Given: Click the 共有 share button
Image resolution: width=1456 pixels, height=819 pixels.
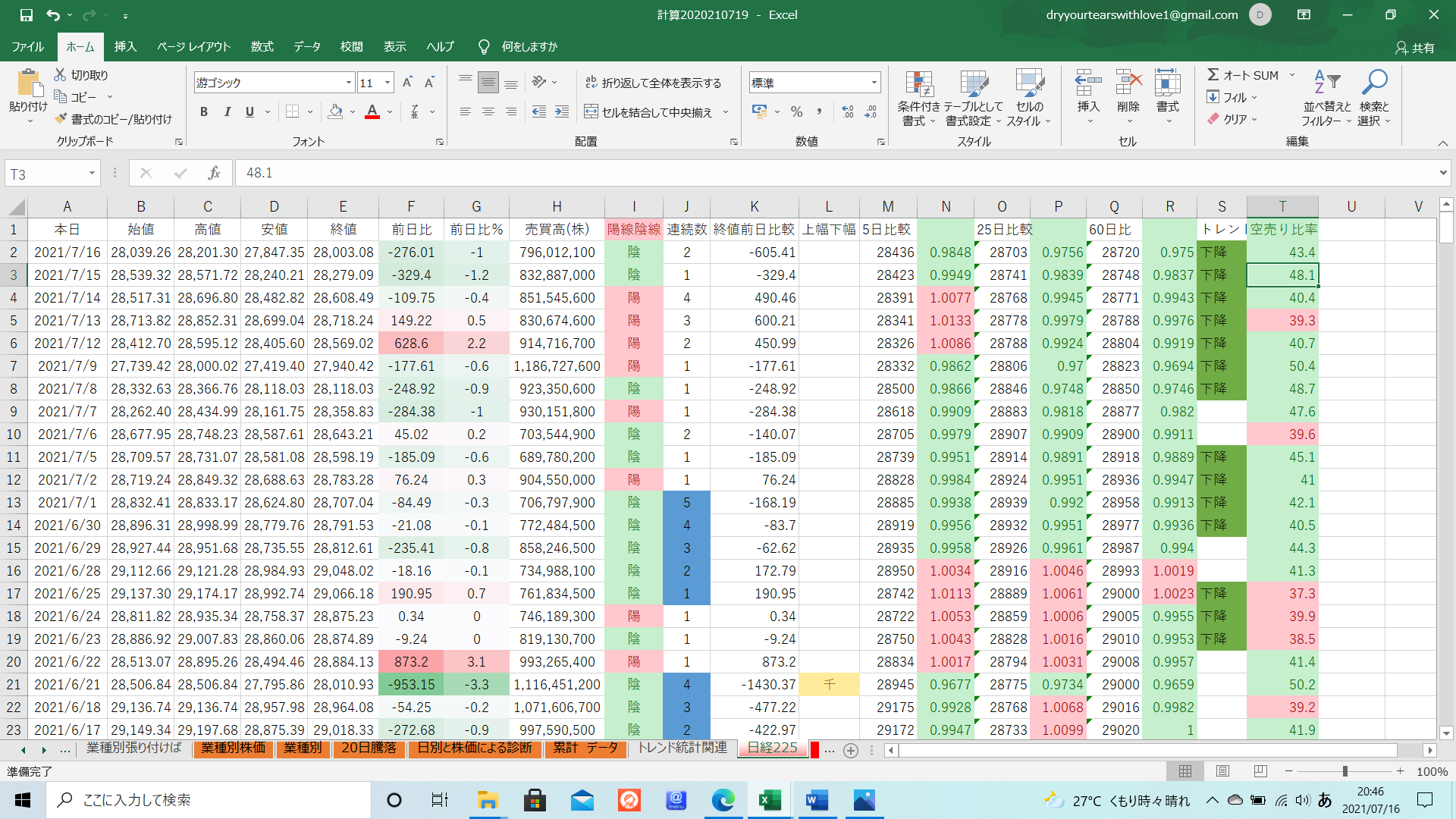Looking at the screenshot, I should pos(1415,48).
